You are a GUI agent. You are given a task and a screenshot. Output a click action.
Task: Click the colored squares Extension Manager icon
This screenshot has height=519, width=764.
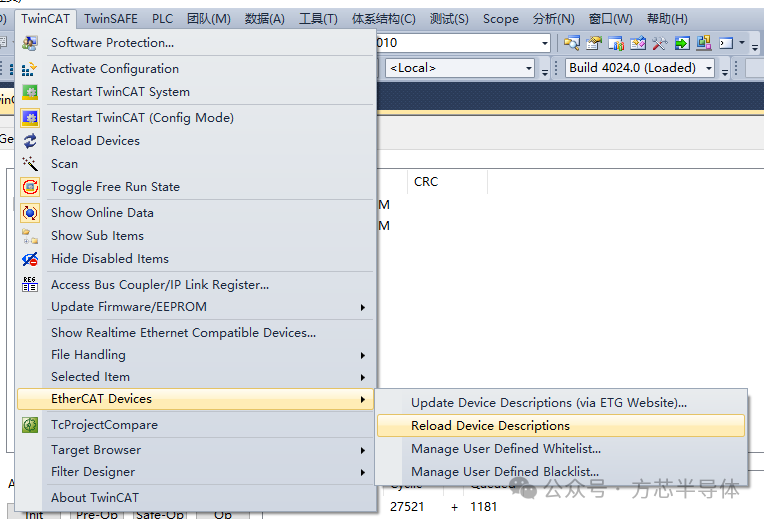(x=704, y=43)
